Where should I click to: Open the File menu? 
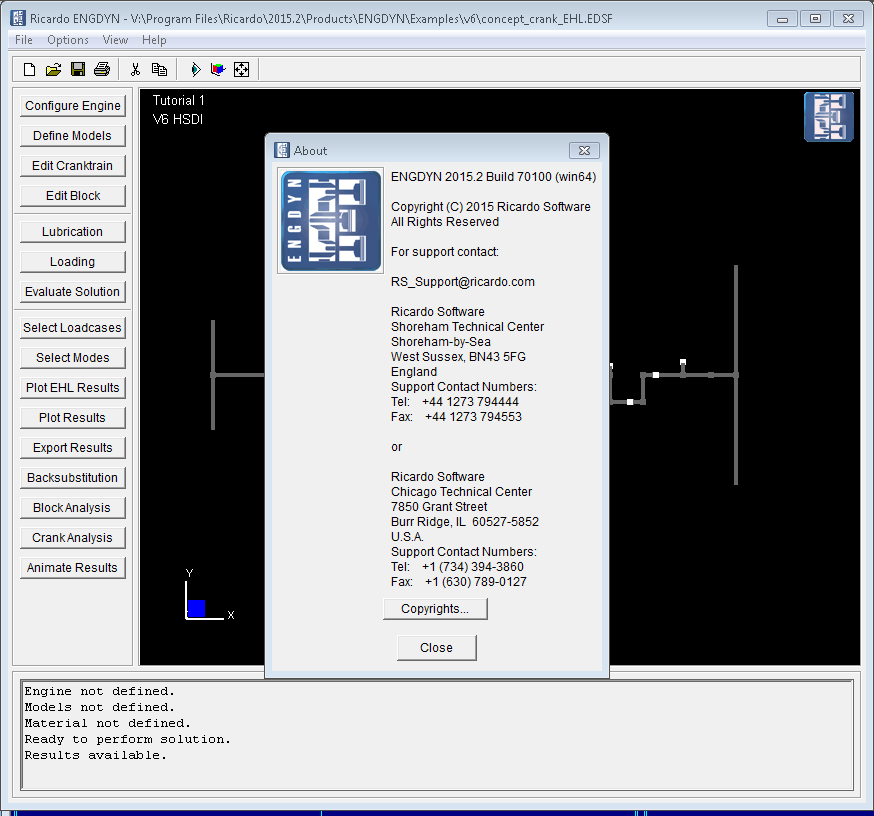(23, 40)
